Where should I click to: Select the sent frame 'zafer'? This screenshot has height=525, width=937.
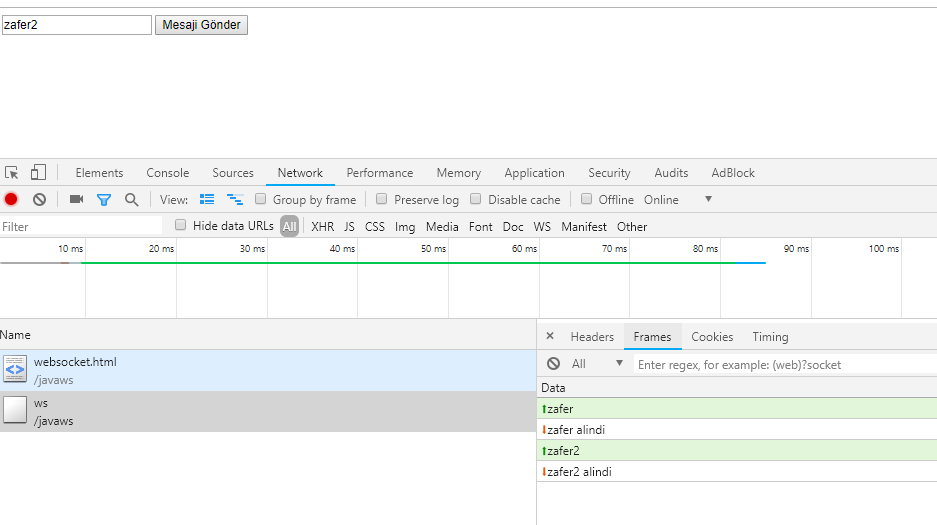tap(737, 409)
